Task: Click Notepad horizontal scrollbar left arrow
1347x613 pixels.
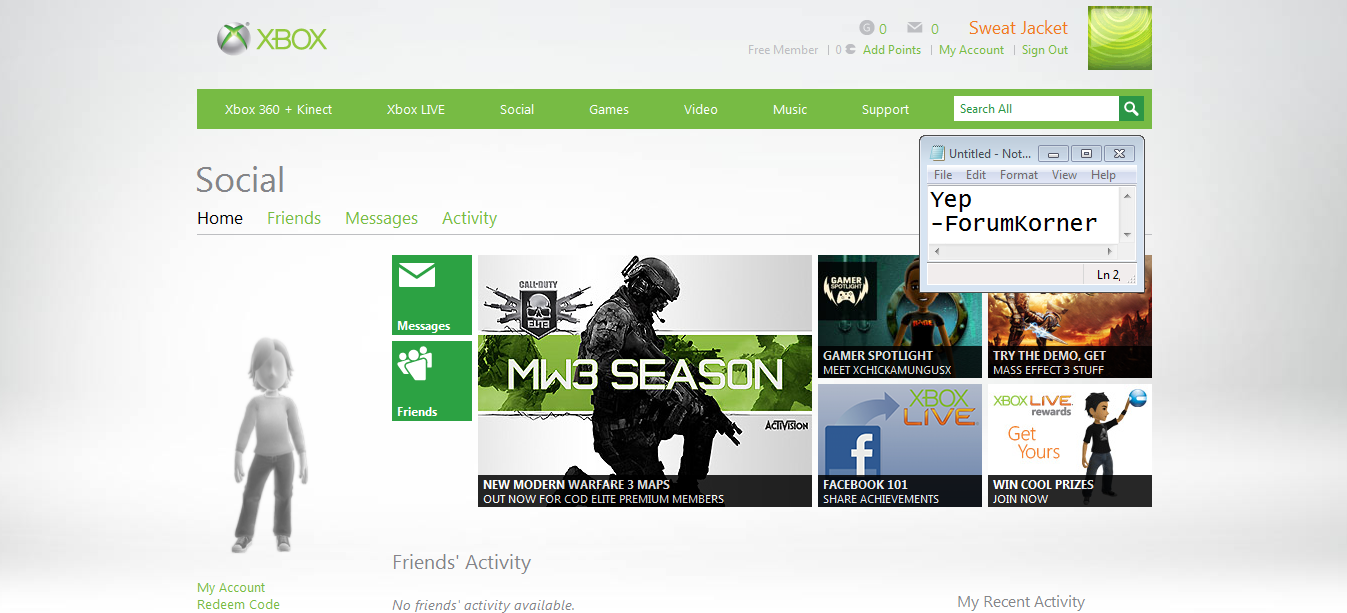Action: tap(936, 250)
